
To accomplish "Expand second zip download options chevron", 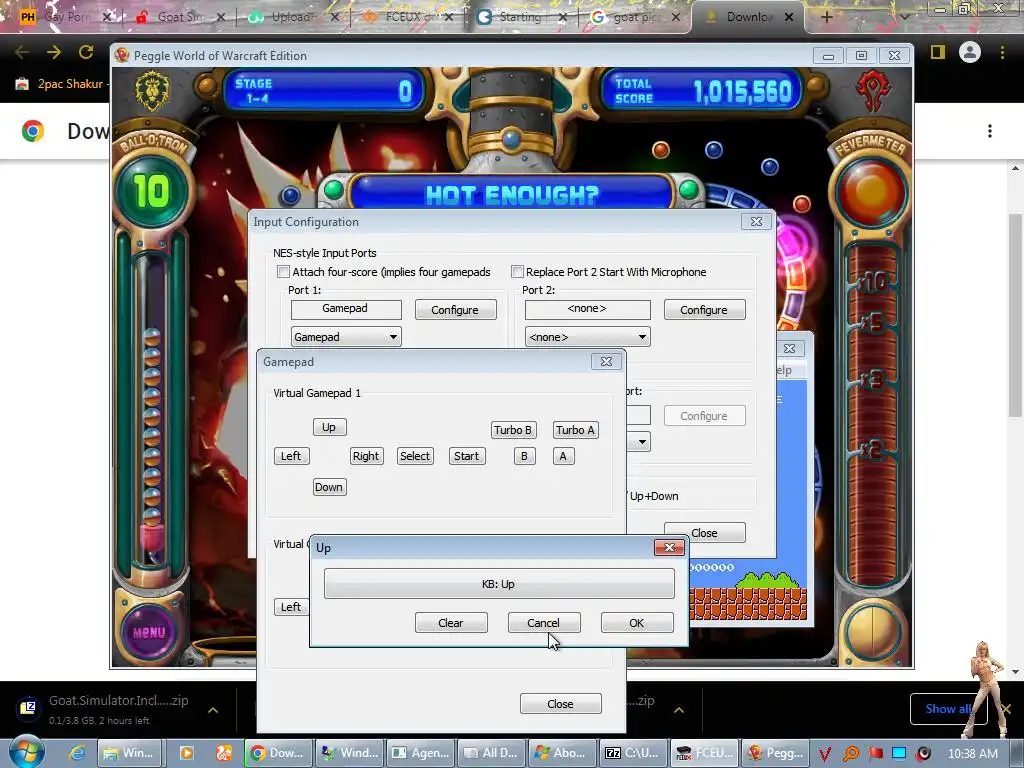I will (x=679, y=709).
